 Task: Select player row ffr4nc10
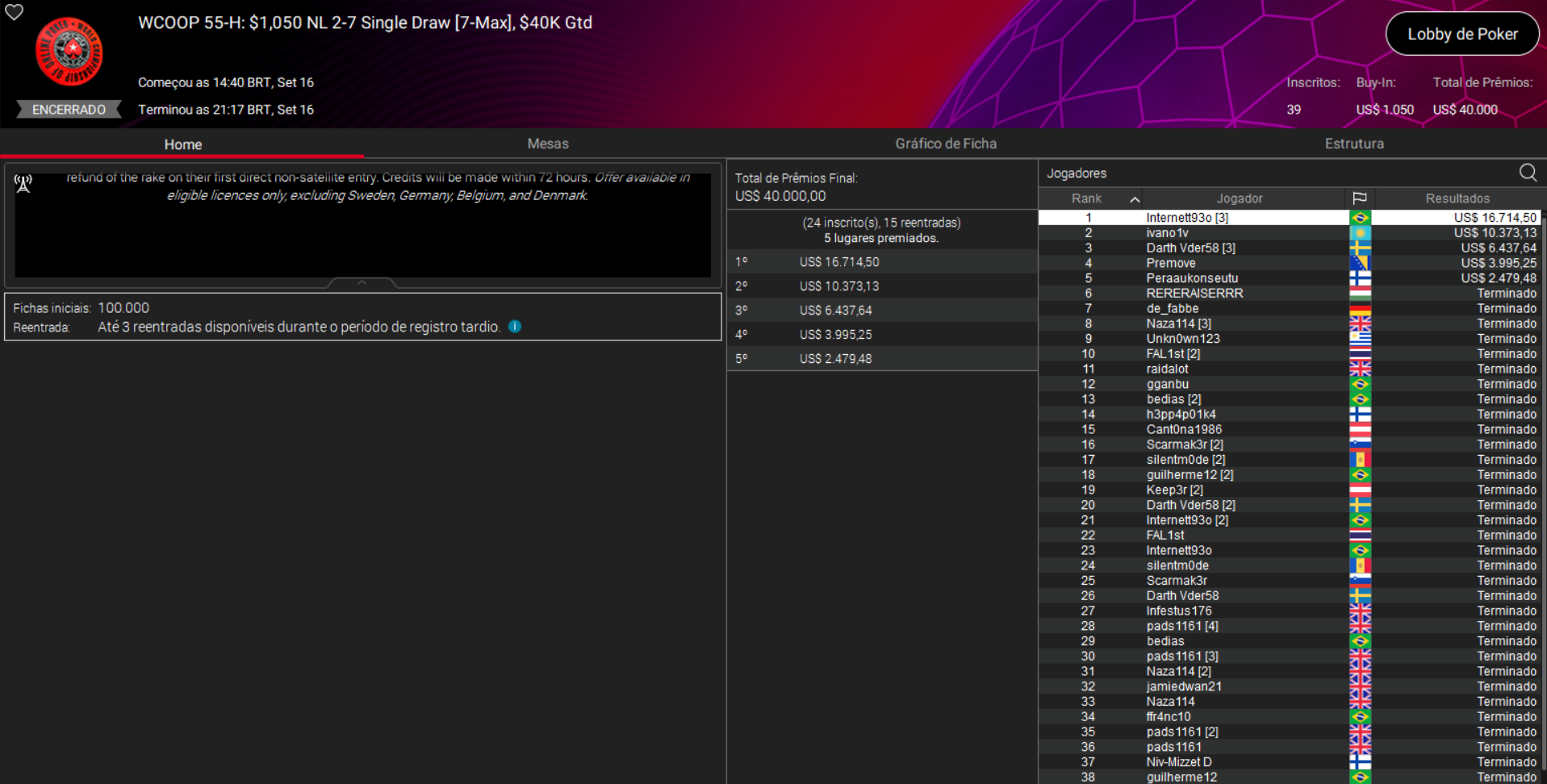[1290, 717]
